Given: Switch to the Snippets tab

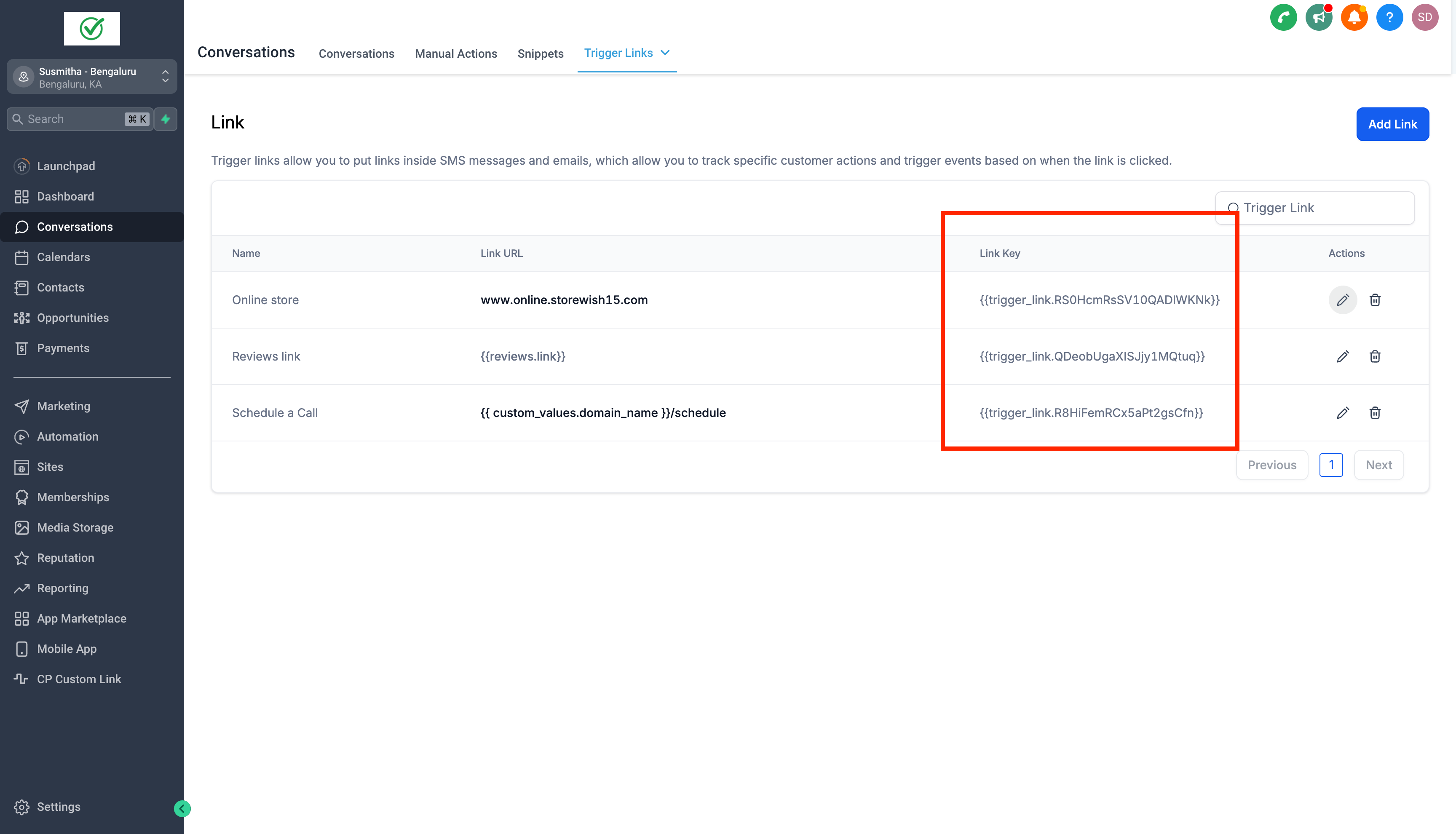Looking at the screenshot, I should click(x=540, y=53).
